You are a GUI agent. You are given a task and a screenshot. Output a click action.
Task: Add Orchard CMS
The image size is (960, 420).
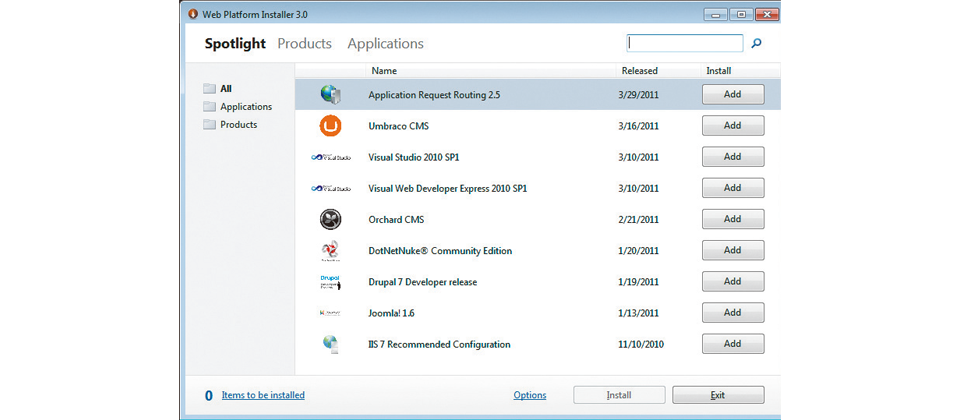point(733,219)
